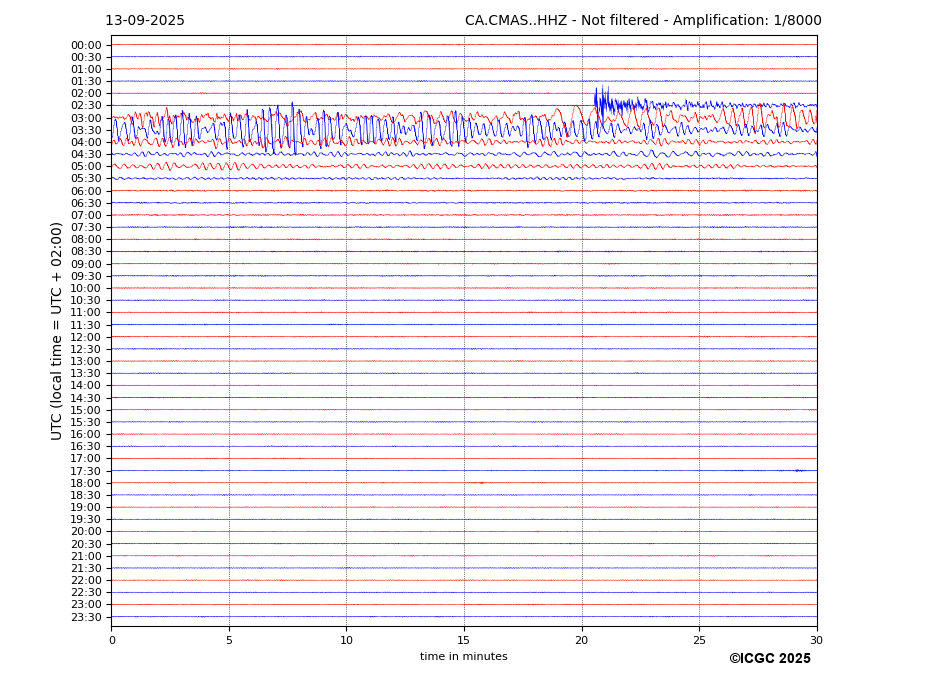Select the 04:00 time row label
This screenshot has height=696, width=927.
[x=86, y=143]
